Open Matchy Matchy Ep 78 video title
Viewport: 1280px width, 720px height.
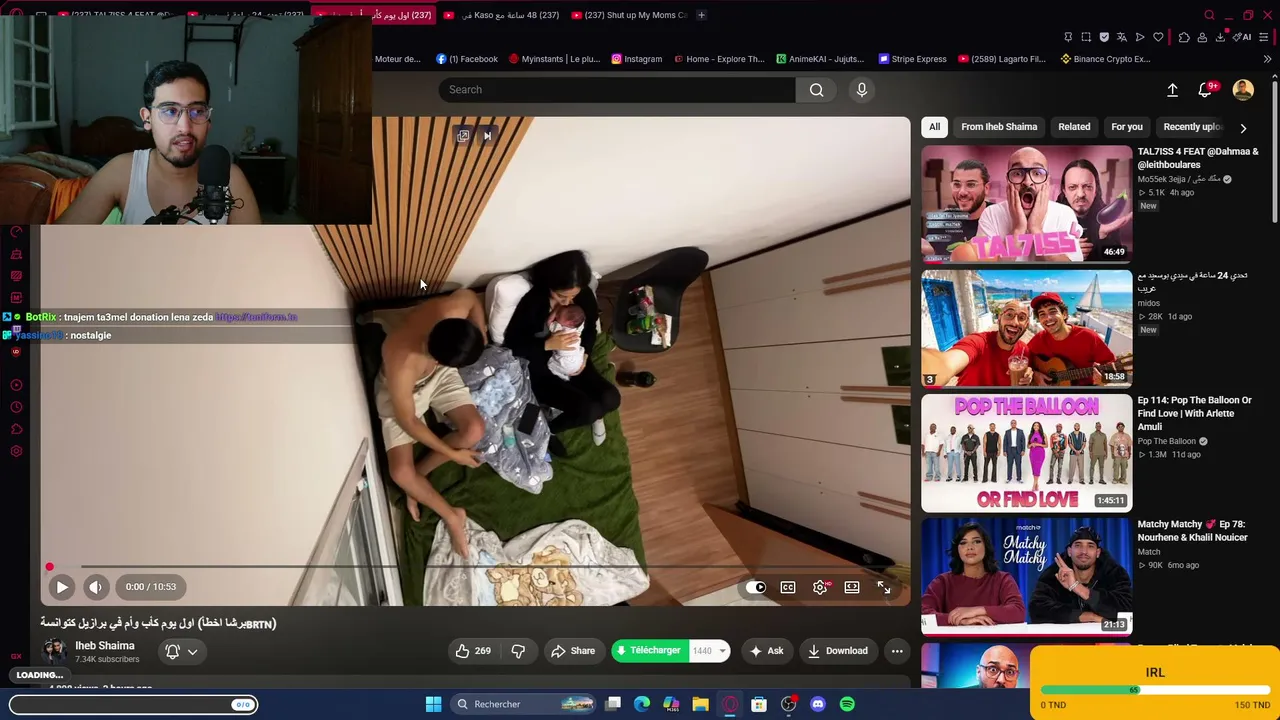1192,531
